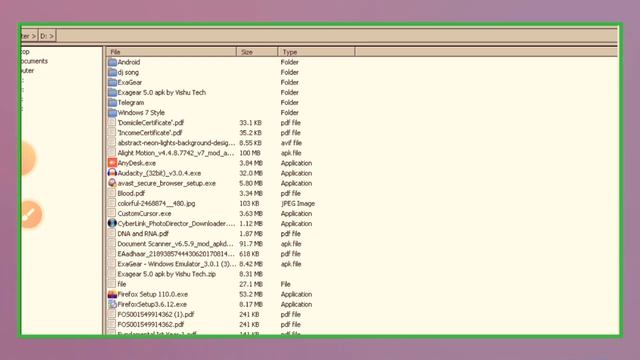Sort by the File column header
This screenshot has height=360, width=640.
click(171, 52)
